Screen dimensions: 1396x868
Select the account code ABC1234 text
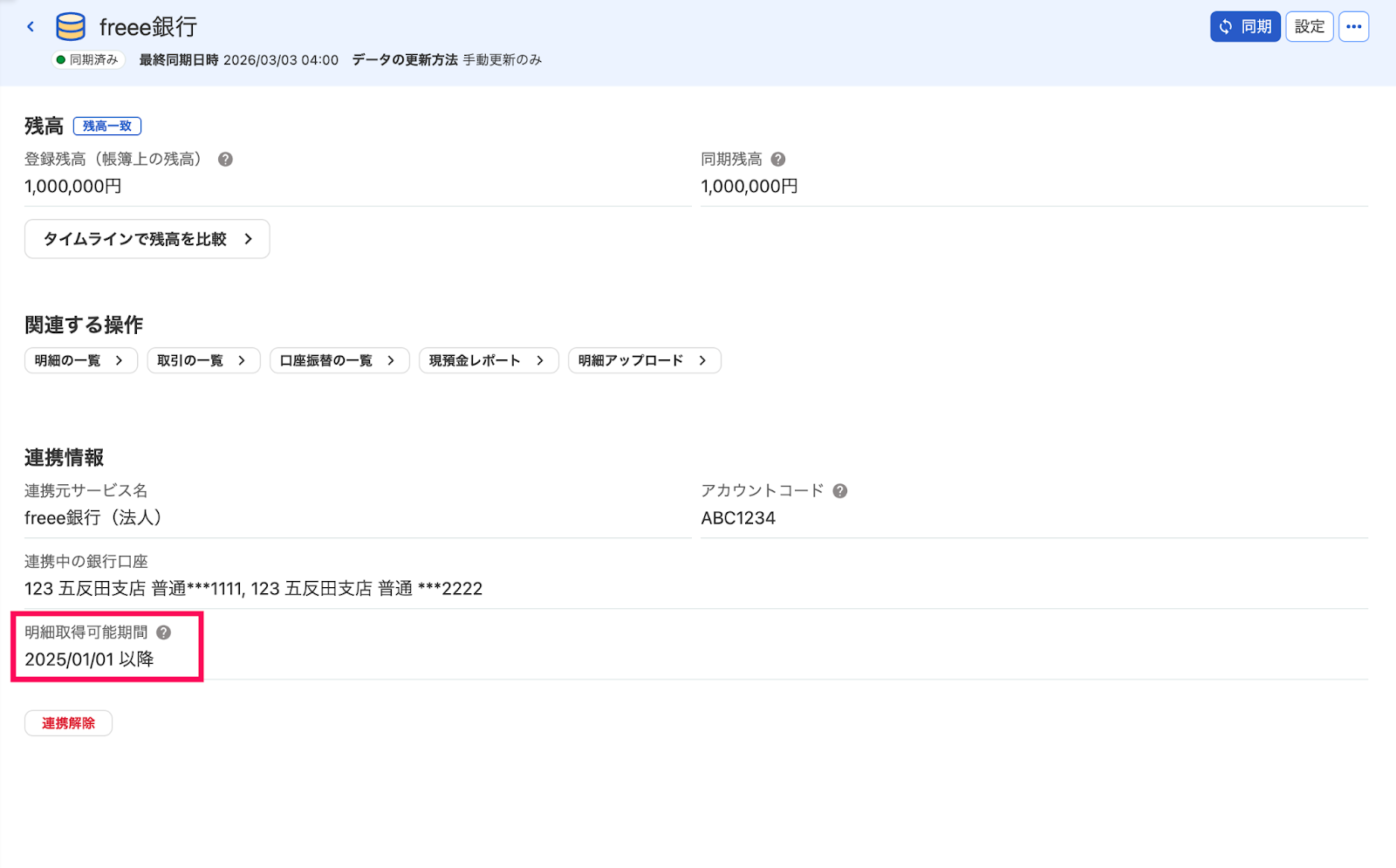(738, 518)
